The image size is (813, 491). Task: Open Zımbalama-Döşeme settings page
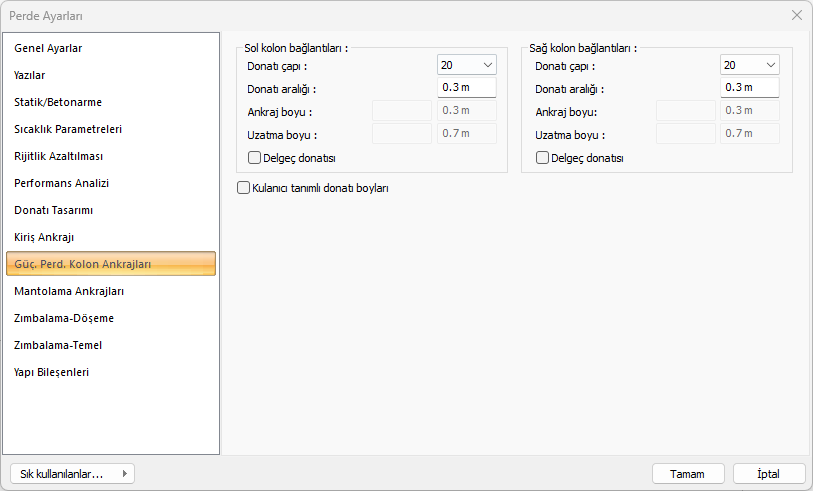pyautogui.click(x=64, y=318)
